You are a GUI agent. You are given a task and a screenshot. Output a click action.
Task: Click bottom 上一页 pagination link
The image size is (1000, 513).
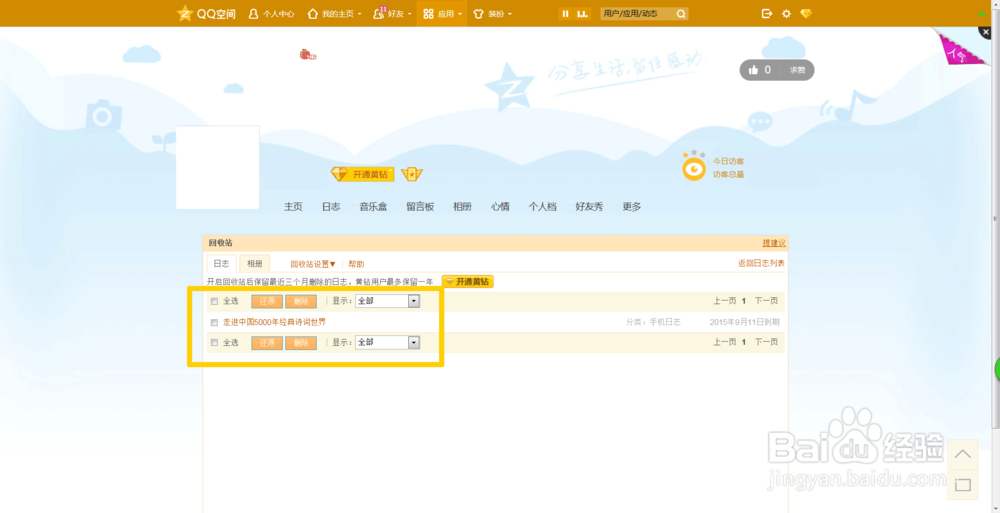tap(725, 342)
